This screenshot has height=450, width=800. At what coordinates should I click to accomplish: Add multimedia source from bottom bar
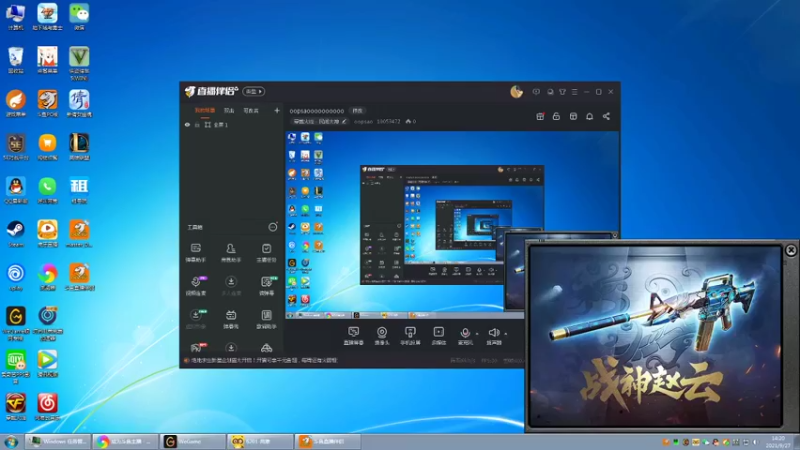[439, 336]
